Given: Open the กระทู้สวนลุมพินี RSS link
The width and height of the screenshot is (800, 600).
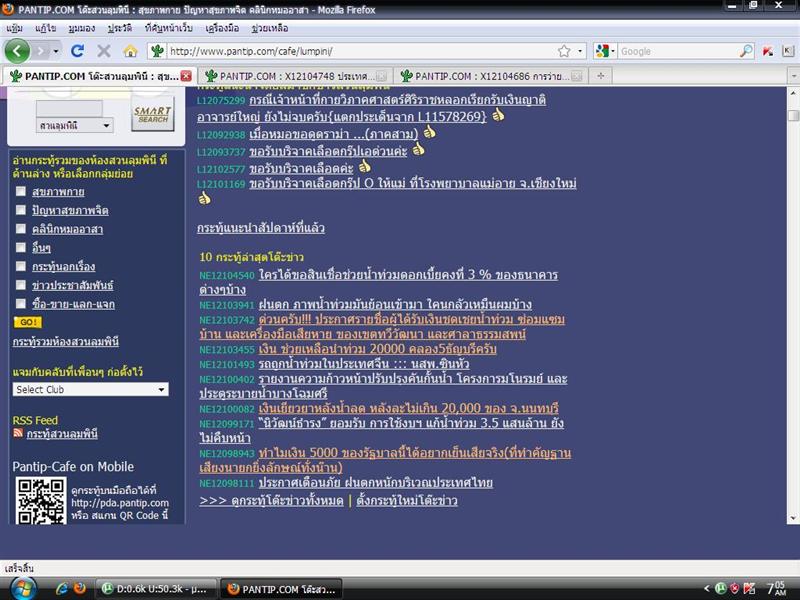Looking at the screenshot, I should click(x=62, y=434).
